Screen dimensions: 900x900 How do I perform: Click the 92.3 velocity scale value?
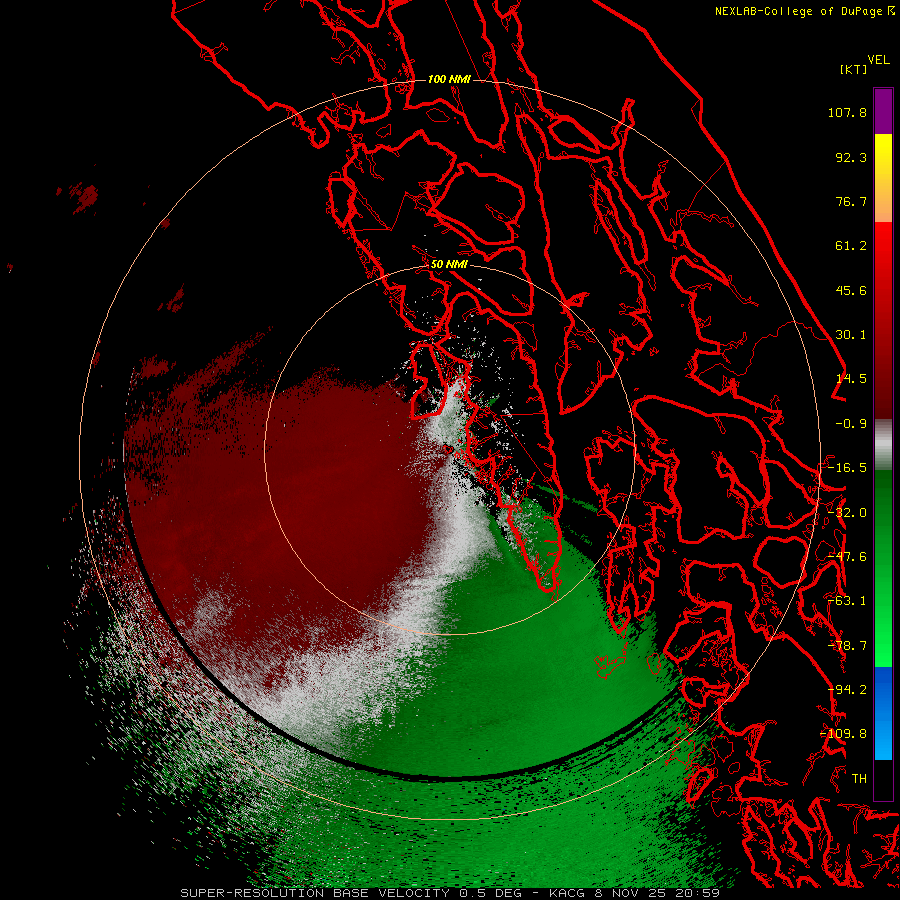(x=851, y=157)
